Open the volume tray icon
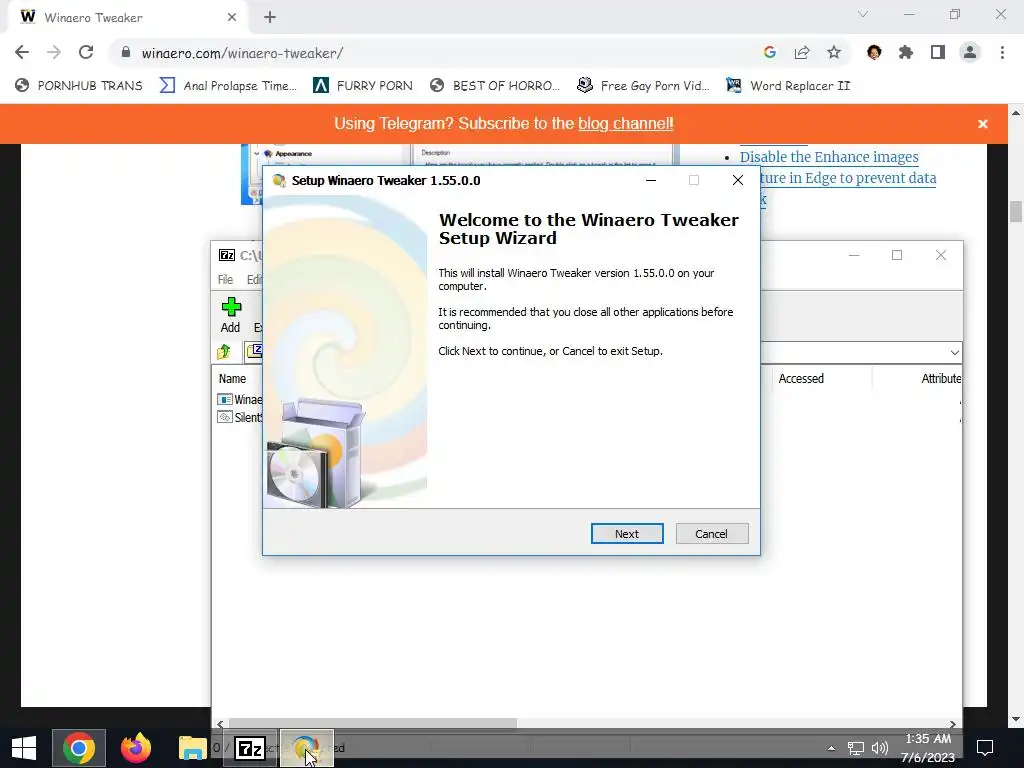This screenshot has width=1024, height=768. pos(880,748)
